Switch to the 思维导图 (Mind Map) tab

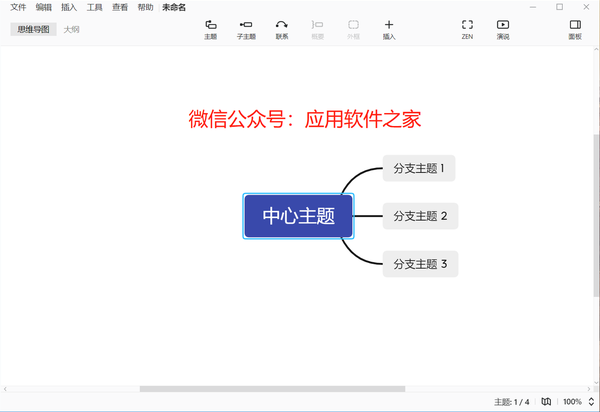pos(33,29)
